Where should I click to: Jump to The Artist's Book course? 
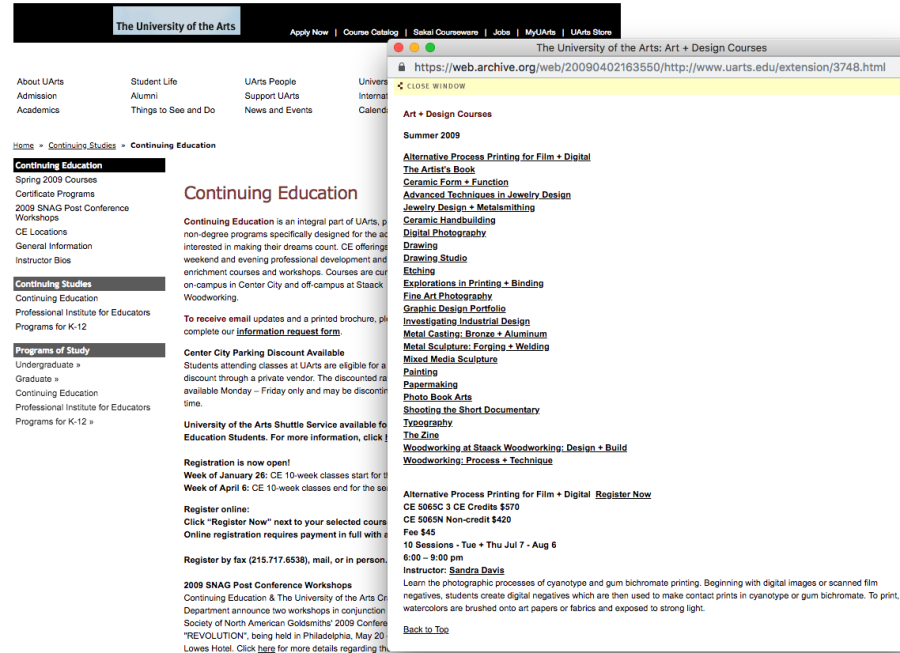(439, 169)
